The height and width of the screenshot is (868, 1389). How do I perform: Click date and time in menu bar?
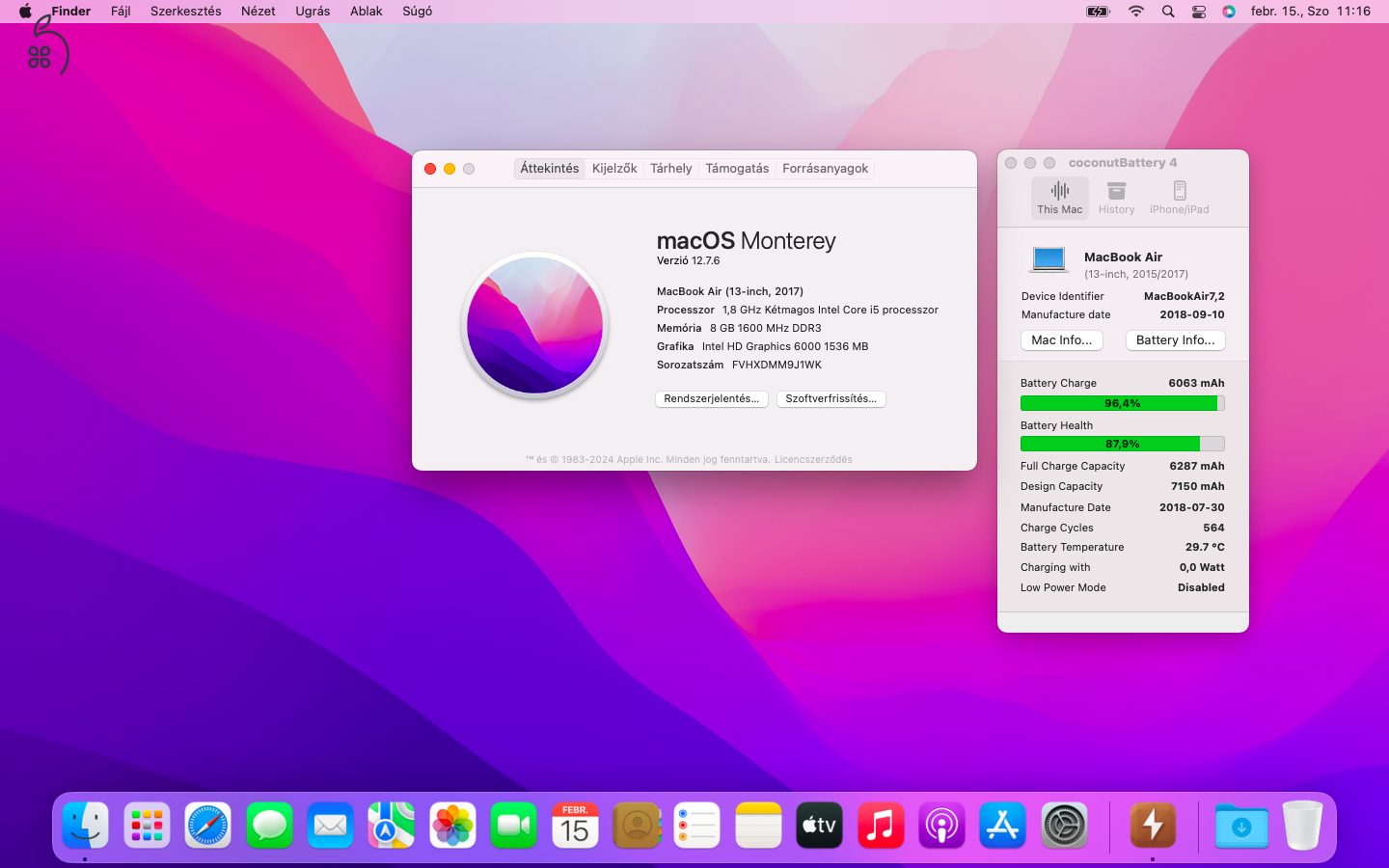[1310, 12]
